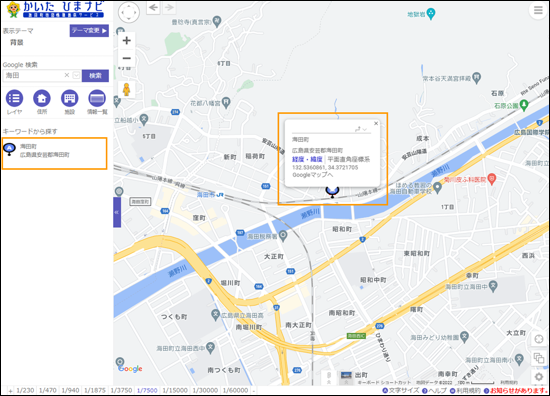Click the overlapping windows map icon
The height and width of the screenshot is (396, 550).
pos(539,358)
